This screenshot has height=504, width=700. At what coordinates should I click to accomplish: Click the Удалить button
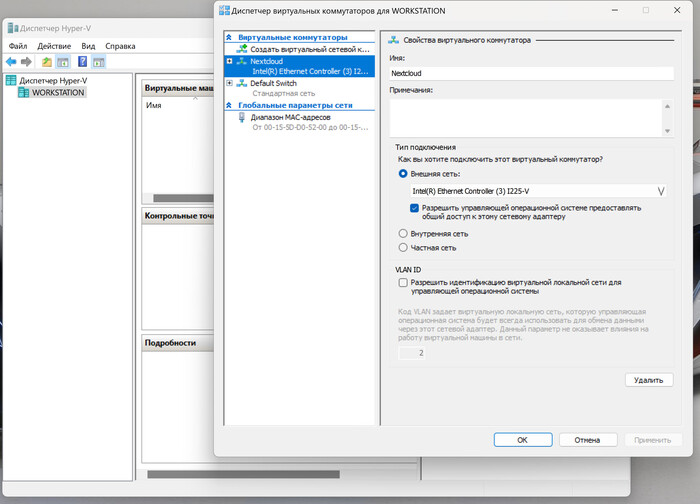(x=649, y=380)
